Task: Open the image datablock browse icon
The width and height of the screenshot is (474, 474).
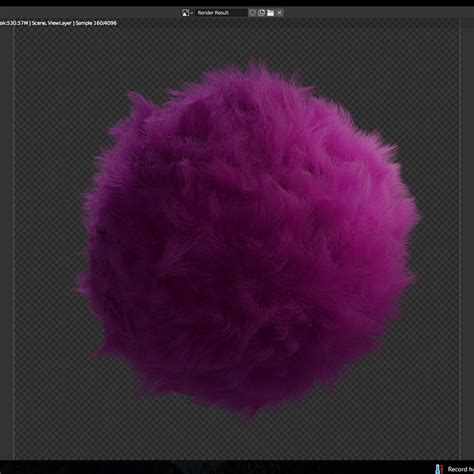Action: (x=185, y=13)
